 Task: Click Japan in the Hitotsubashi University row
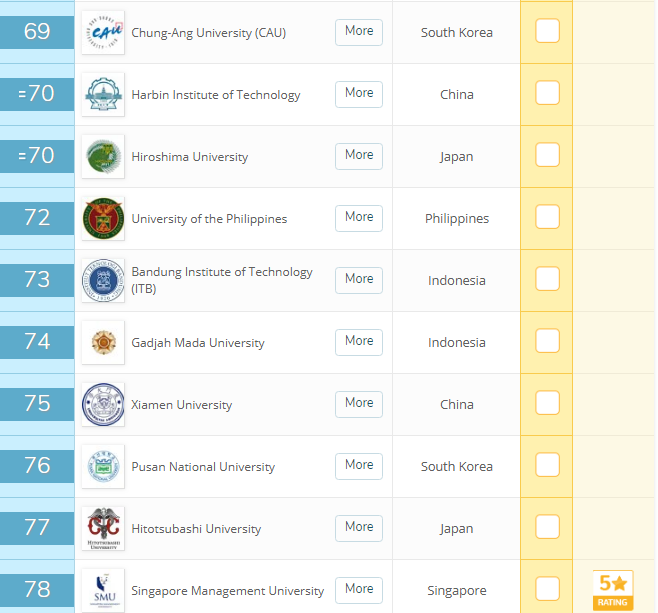(x=457, y=529)
